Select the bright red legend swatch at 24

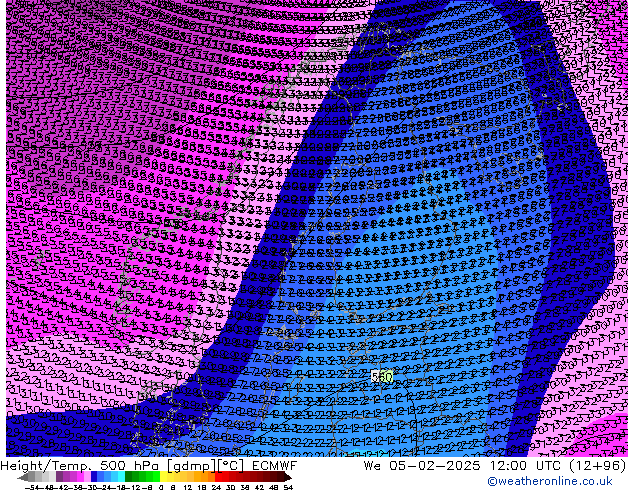[218, 477]
